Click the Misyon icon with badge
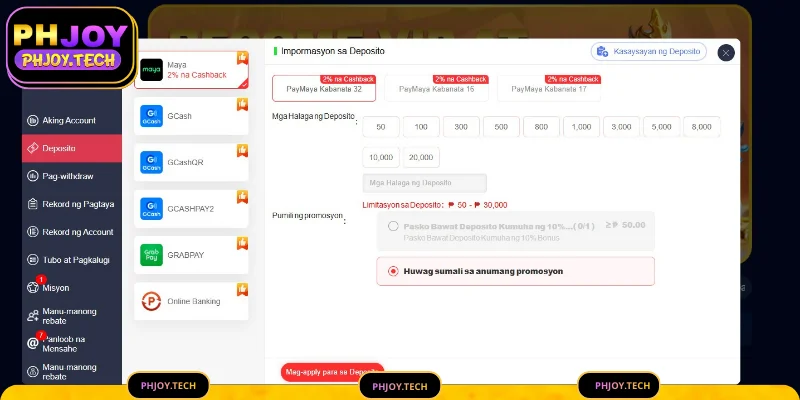Image resolution: width=800 pixels, height=400 pixels. (33, 287)
